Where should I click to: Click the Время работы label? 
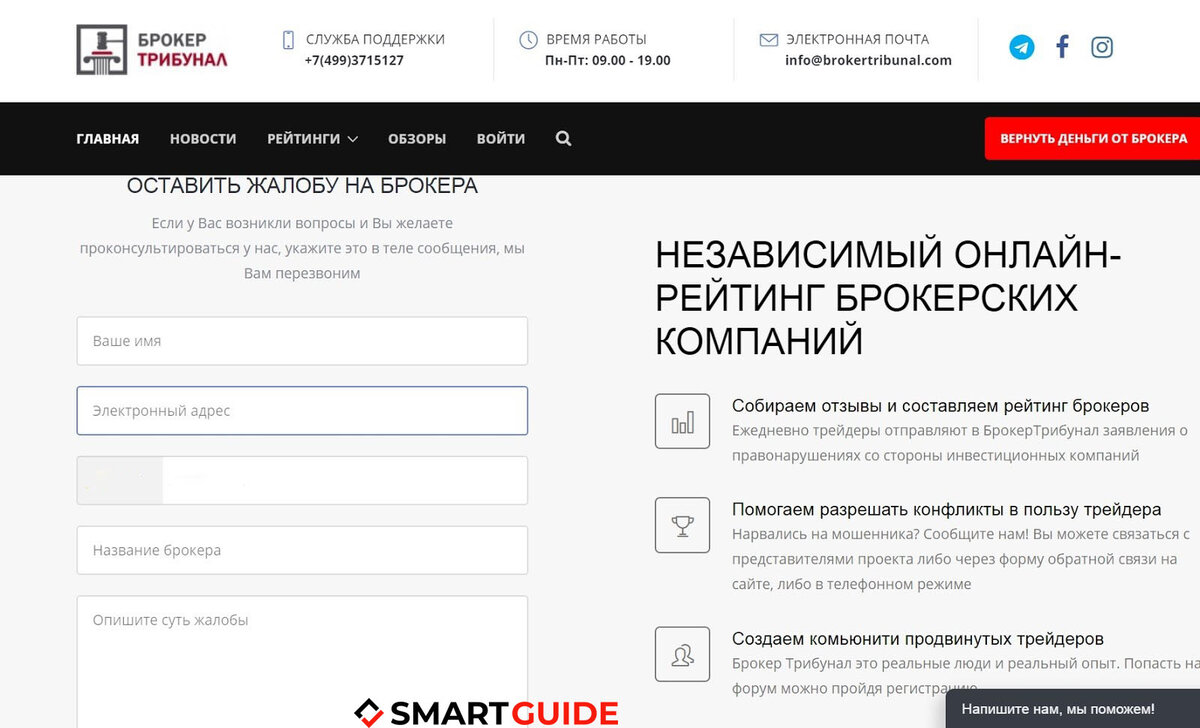(x=596, y=40)
